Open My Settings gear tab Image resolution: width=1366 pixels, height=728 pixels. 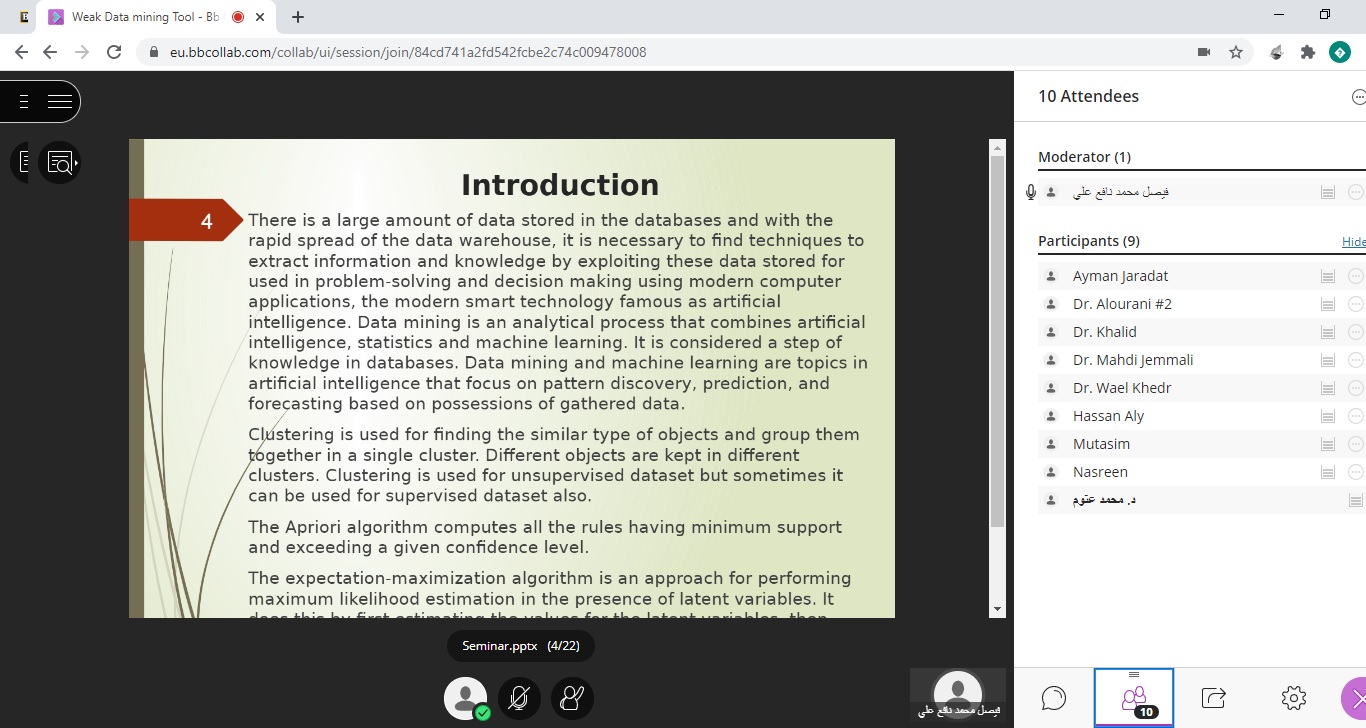[1294, 697]
